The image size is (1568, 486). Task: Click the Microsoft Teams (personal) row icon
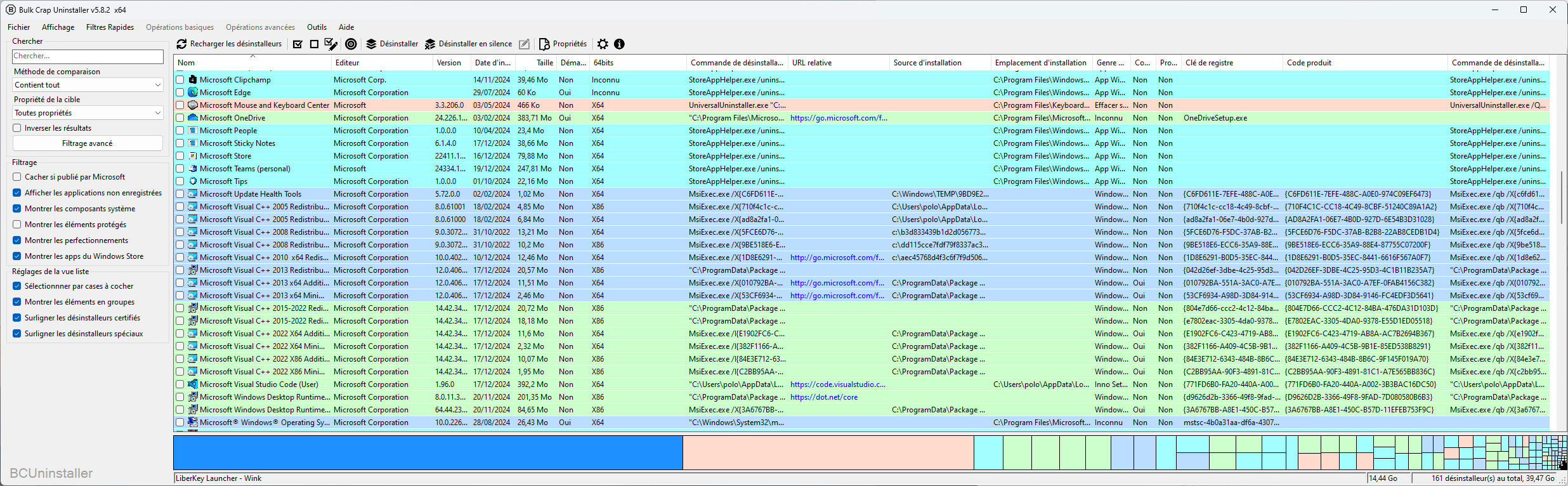point(193,169)
